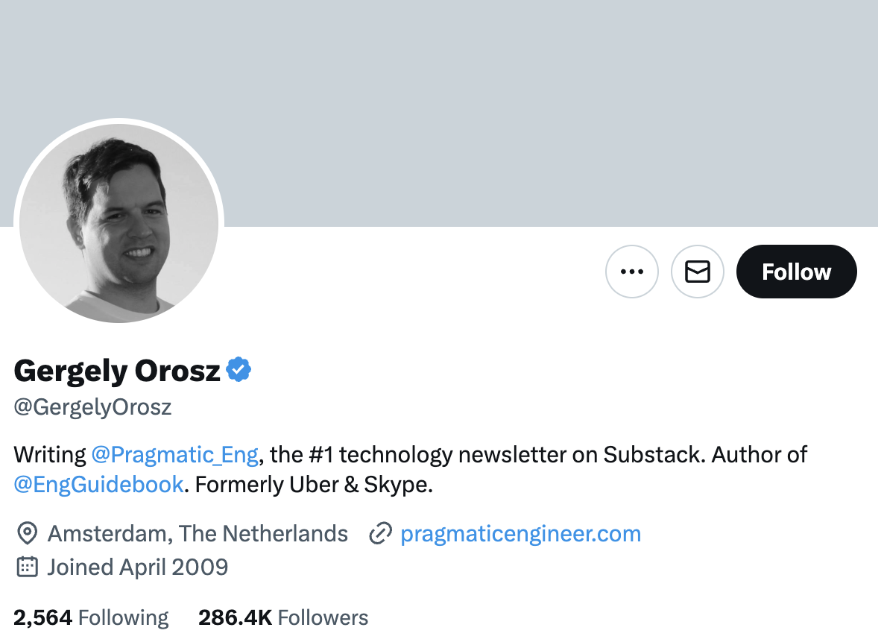Viewport: 878px width, 637px height.
Task: Click the envelope message icon
Action: pos(697,271)
